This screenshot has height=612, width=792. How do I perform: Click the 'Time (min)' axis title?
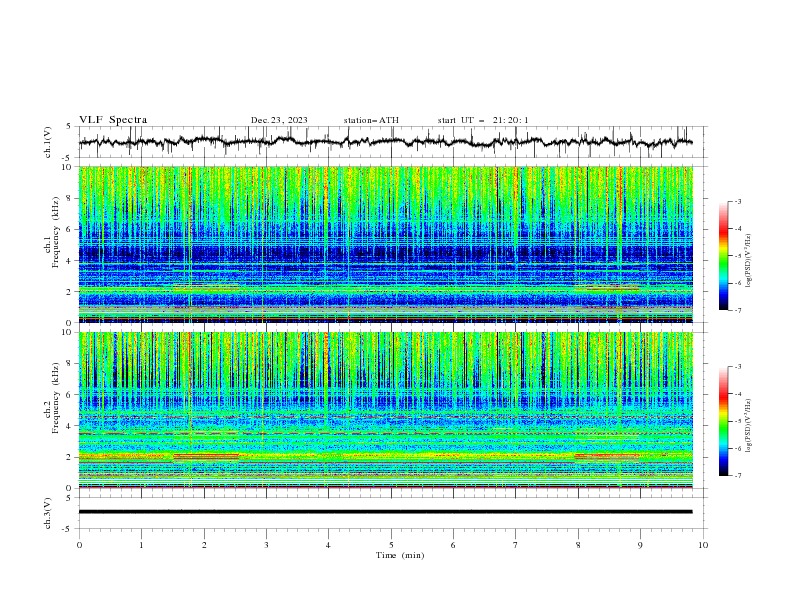coord(400,555)
